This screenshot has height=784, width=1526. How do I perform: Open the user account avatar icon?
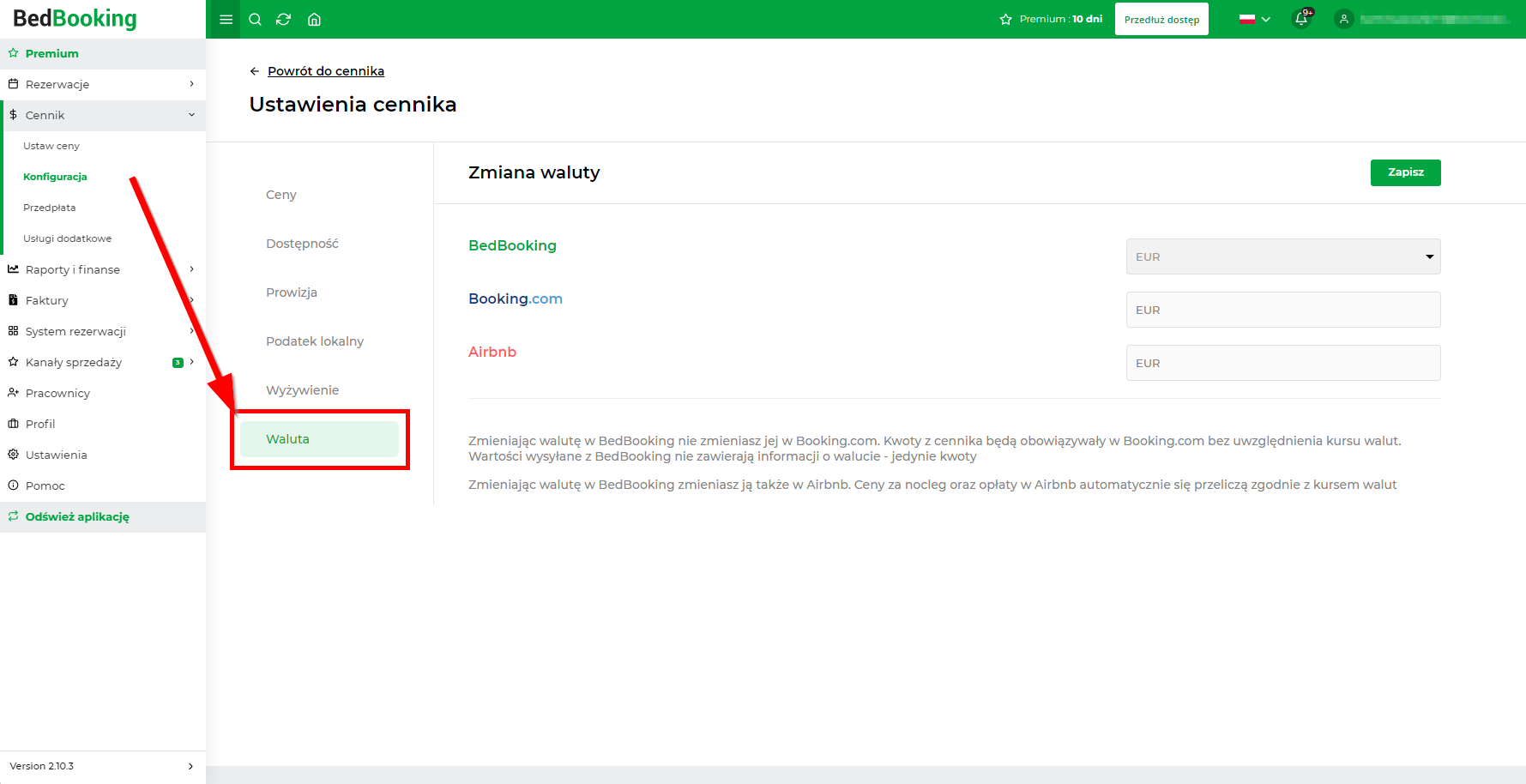pos(1344,19)
